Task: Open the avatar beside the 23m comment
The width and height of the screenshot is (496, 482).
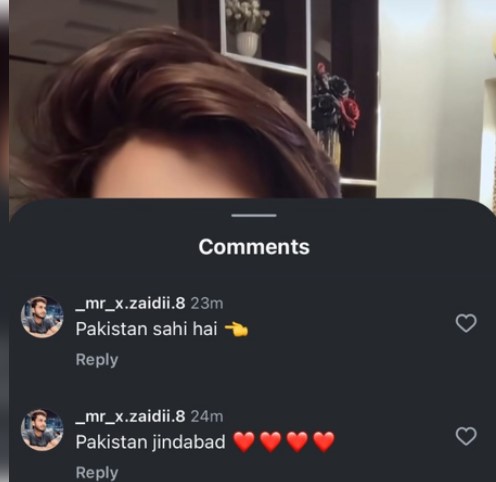Action: [42, 317]
